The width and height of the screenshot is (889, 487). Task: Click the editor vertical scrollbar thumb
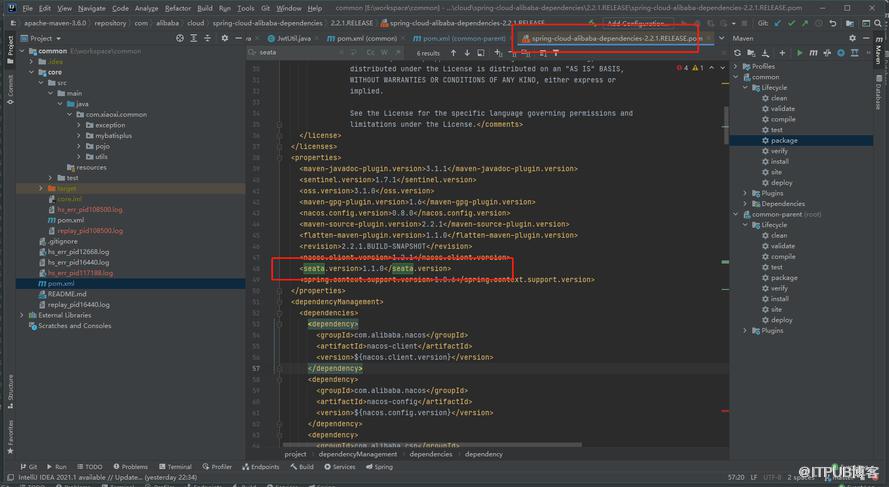coord(726,126)
